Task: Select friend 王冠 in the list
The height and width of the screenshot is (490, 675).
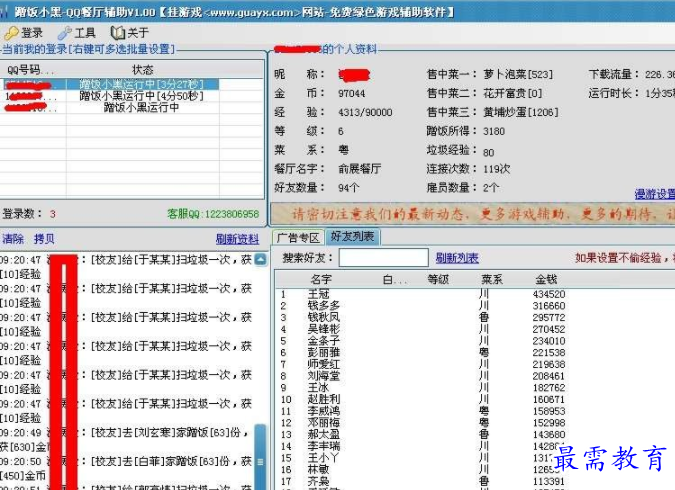Action: 319,294
